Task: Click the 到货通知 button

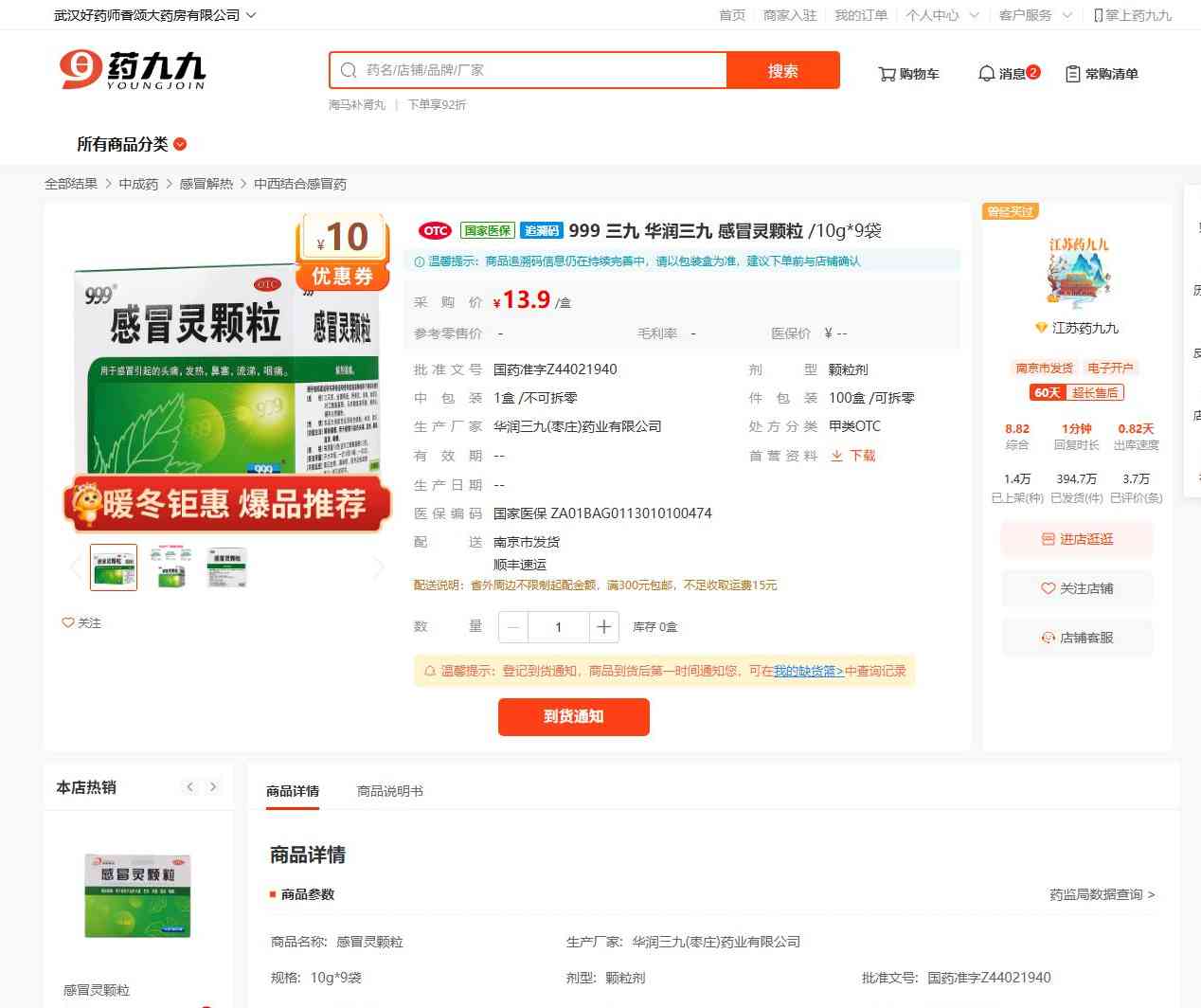Action: tap(573, 716)
